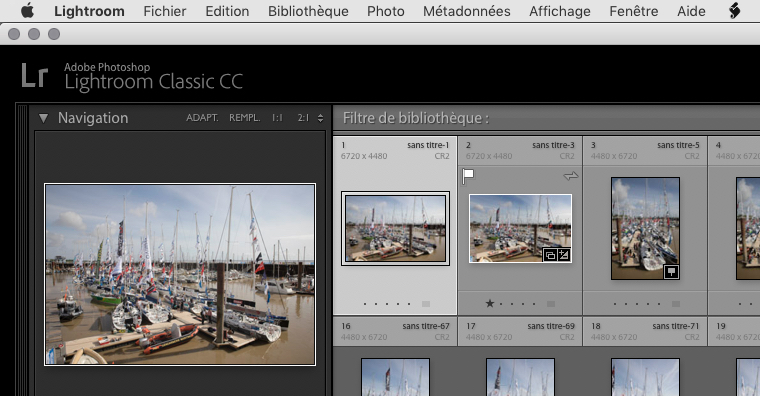The width and height of the screenshot is (760, 396).
Task: Open the Photo menu
Action: (386, 11)
